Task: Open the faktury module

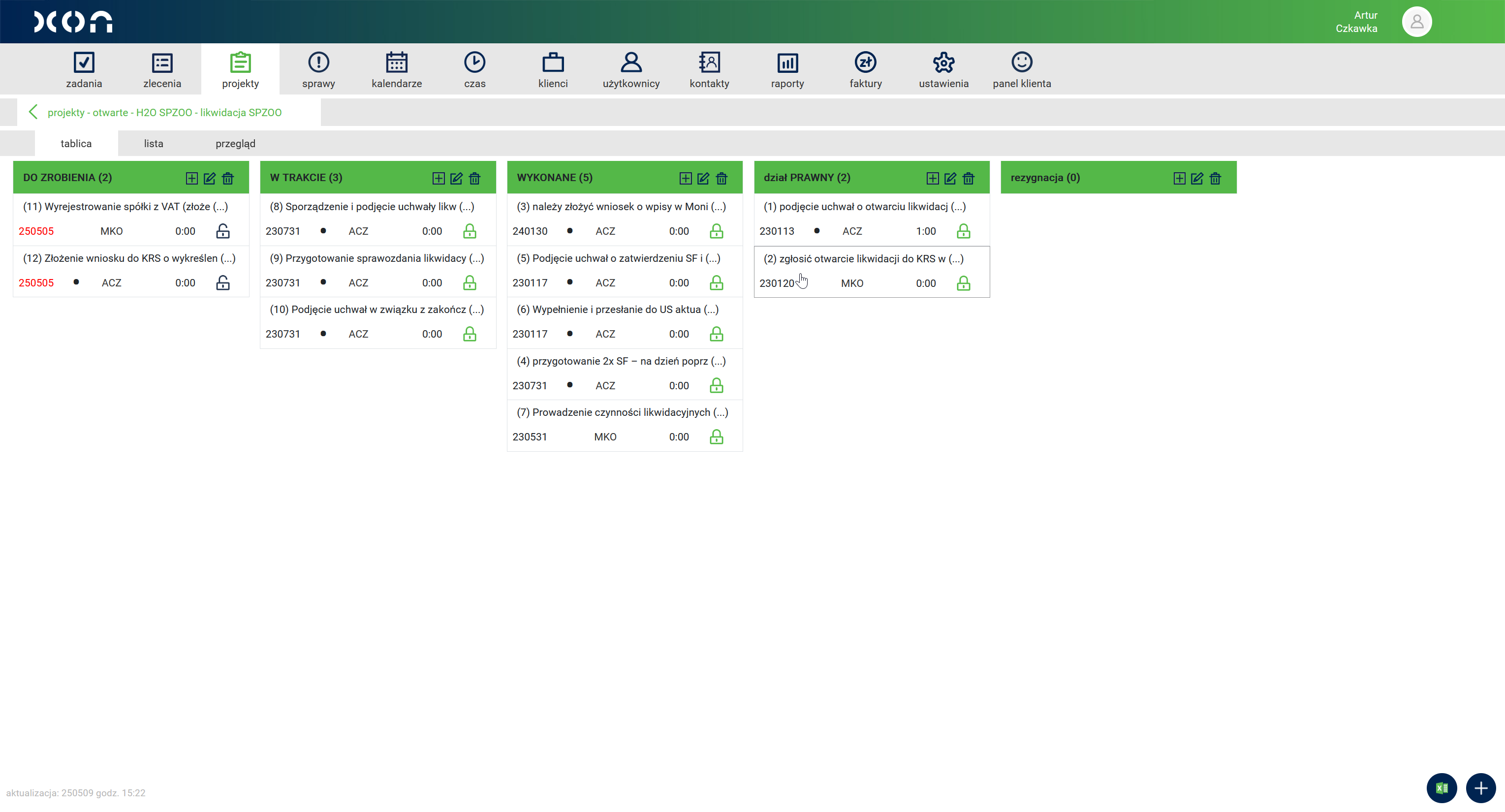Action: pos(865,69)
